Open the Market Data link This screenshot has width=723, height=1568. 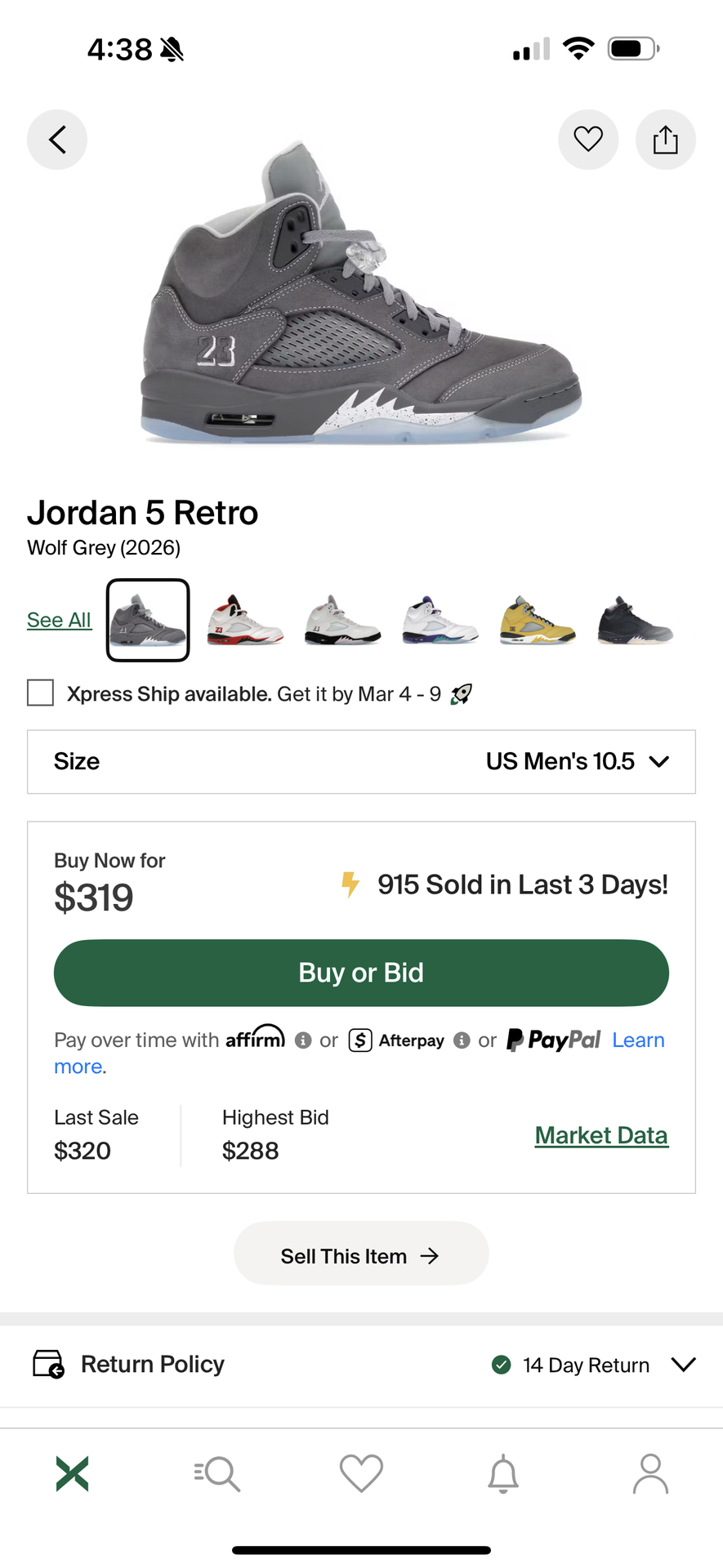point(601,1135)
